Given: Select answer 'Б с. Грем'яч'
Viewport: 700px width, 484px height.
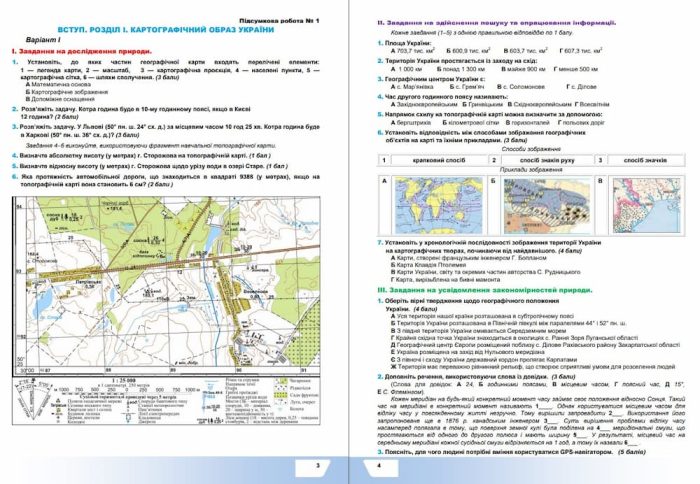Looking at the screenshot, I should click(466, 87).
